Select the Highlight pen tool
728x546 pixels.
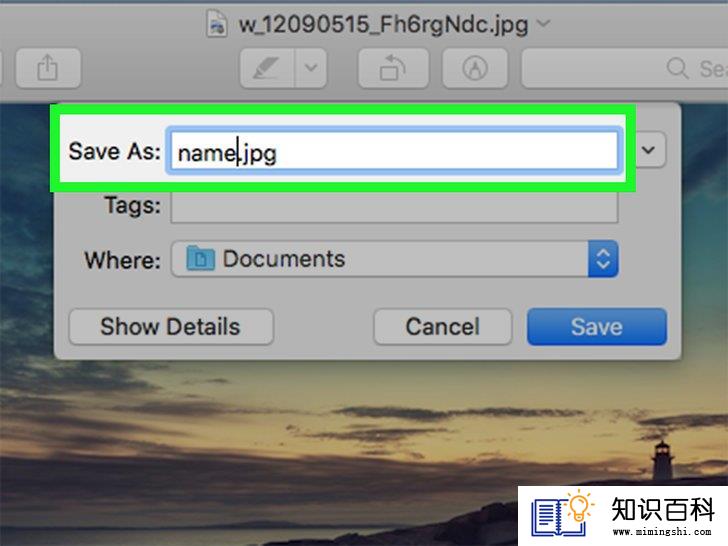267,68
